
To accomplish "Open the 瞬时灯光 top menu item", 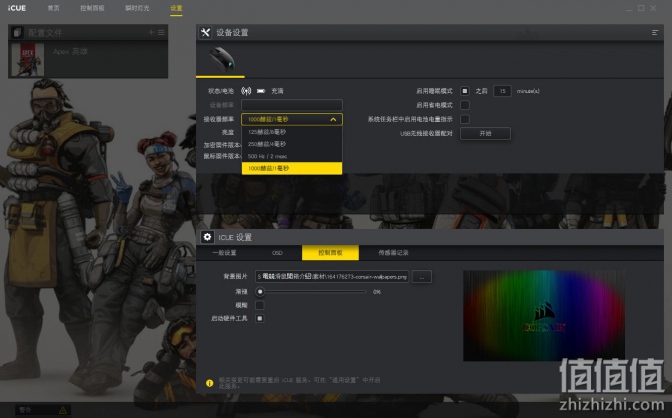I will [x=137, y=8].
